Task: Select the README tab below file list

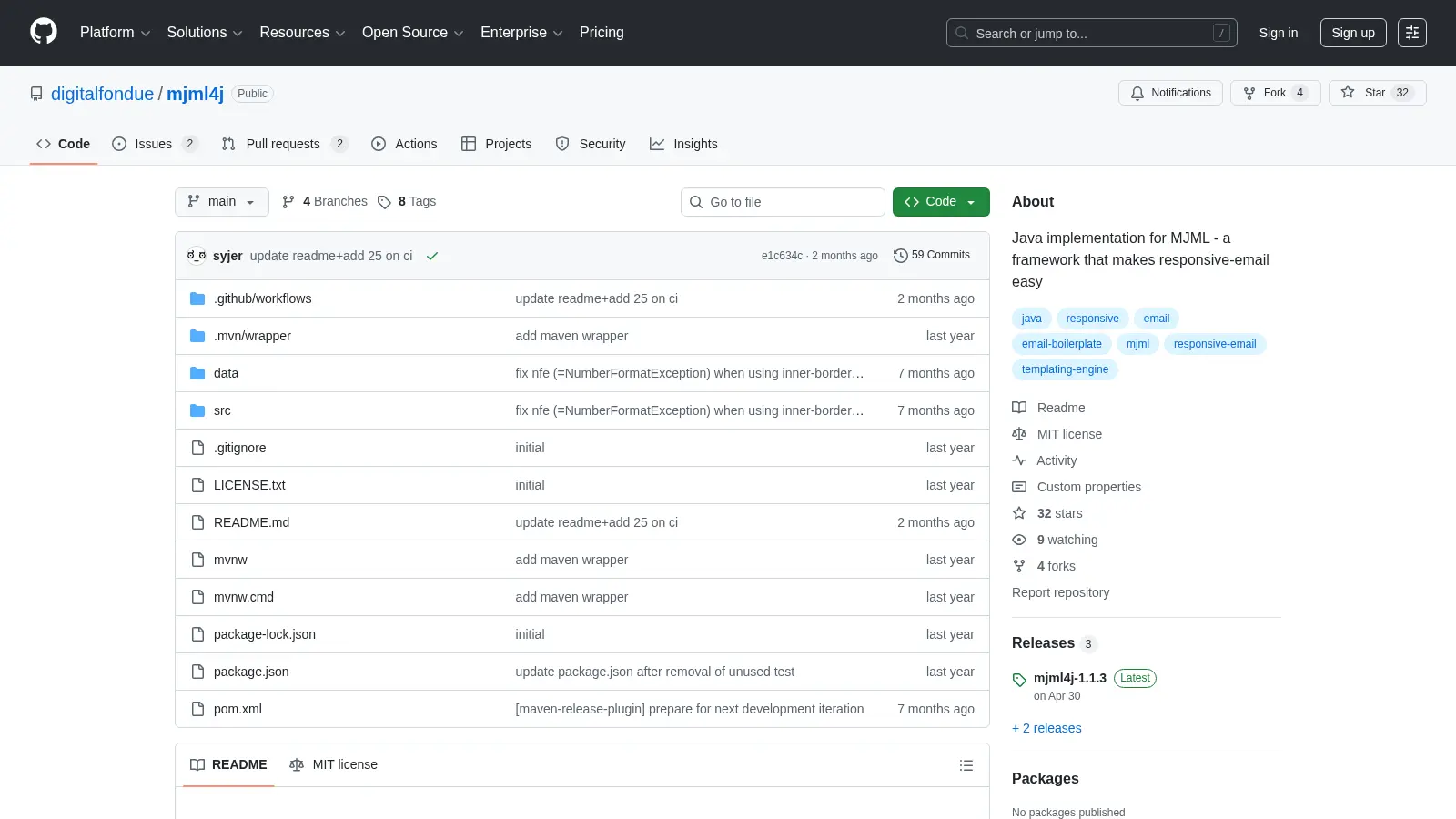Action: [228, 765]
